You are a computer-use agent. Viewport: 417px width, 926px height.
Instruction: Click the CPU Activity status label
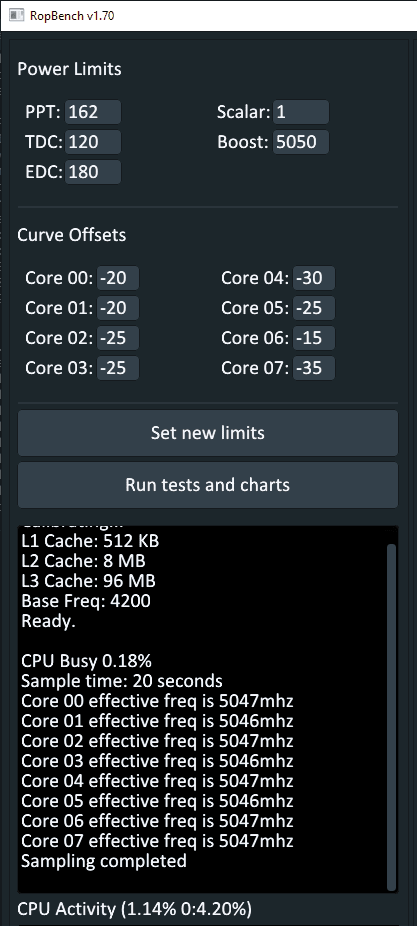pyautogui.click(x=135, y=909)
